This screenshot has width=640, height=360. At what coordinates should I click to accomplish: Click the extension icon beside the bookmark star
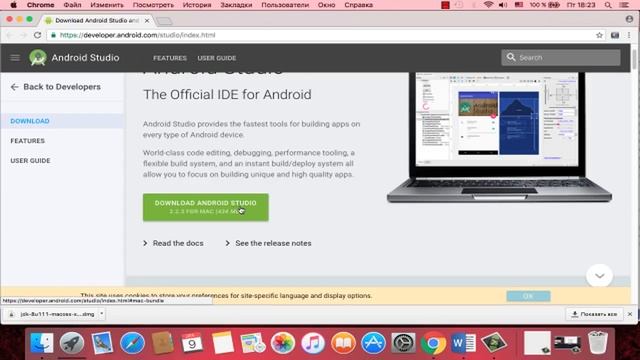pos(615,35)
